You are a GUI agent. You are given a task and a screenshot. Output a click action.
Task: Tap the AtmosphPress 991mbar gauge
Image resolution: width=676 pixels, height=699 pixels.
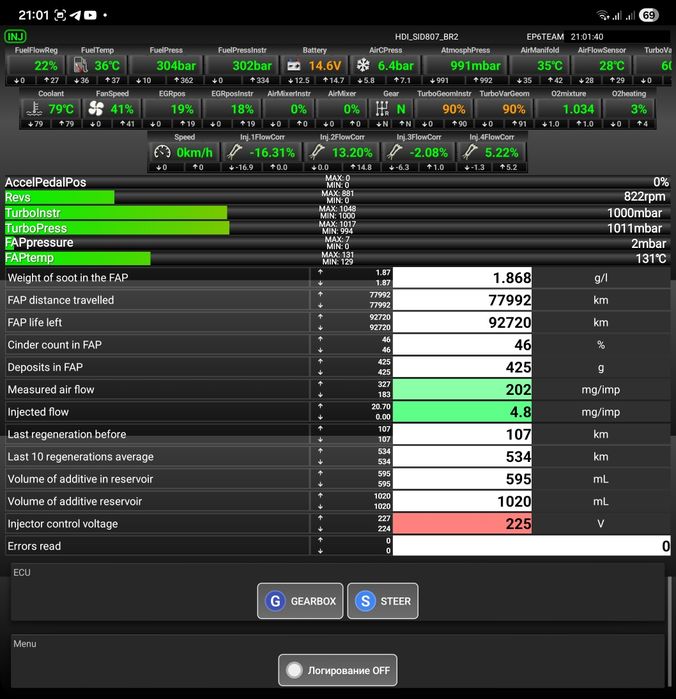click(x=465, y=66)
